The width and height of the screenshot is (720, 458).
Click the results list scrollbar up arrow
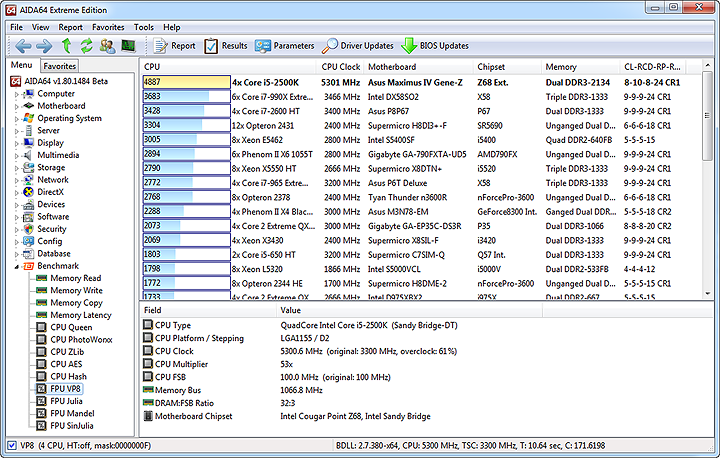(x=707, y=66)
